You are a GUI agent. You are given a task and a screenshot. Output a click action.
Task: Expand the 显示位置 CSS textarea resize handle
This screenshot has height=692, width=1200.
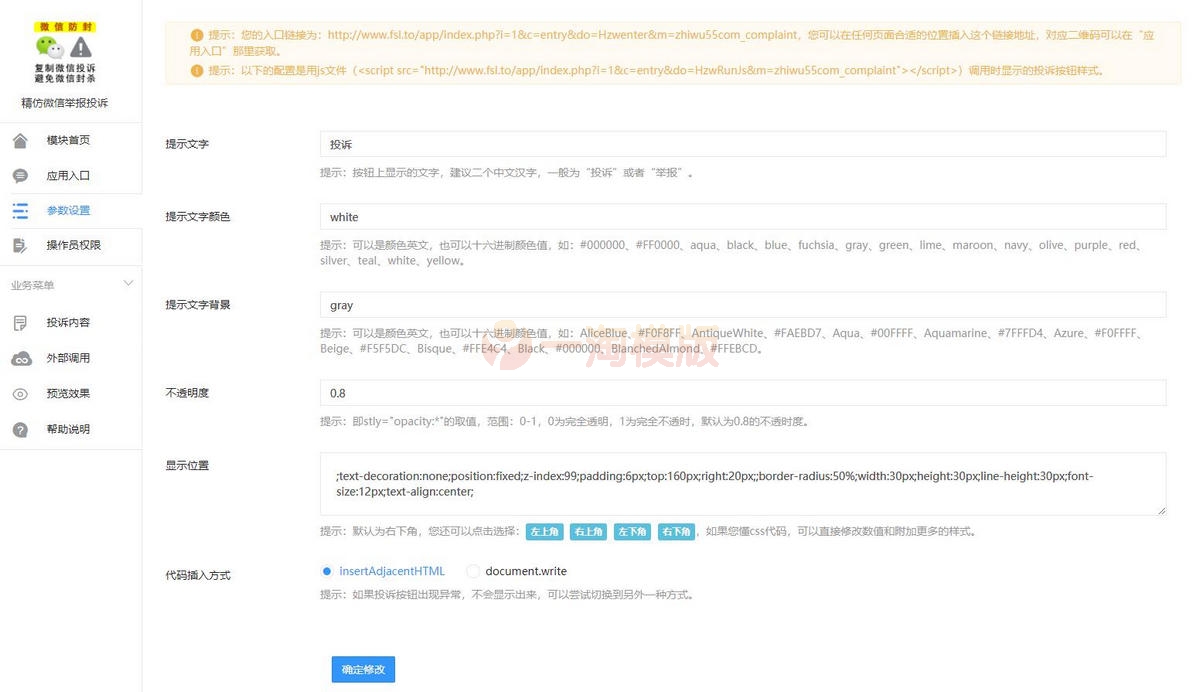[1160, 510]
